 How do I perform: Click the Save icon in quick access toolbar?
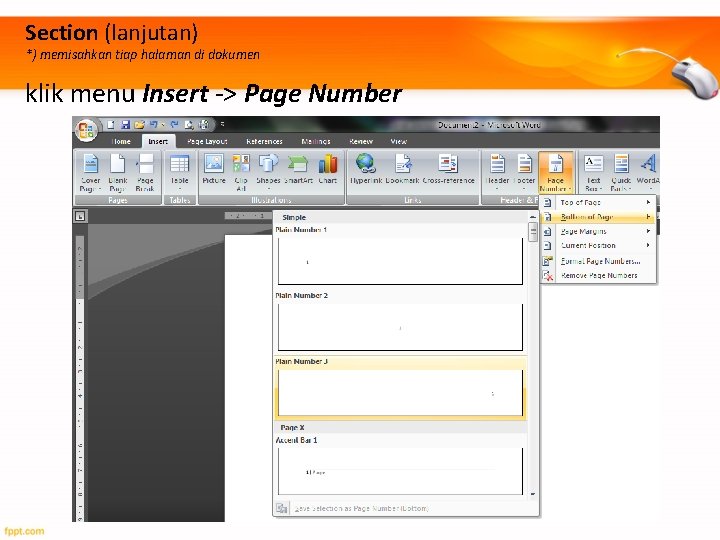[125, 124]
